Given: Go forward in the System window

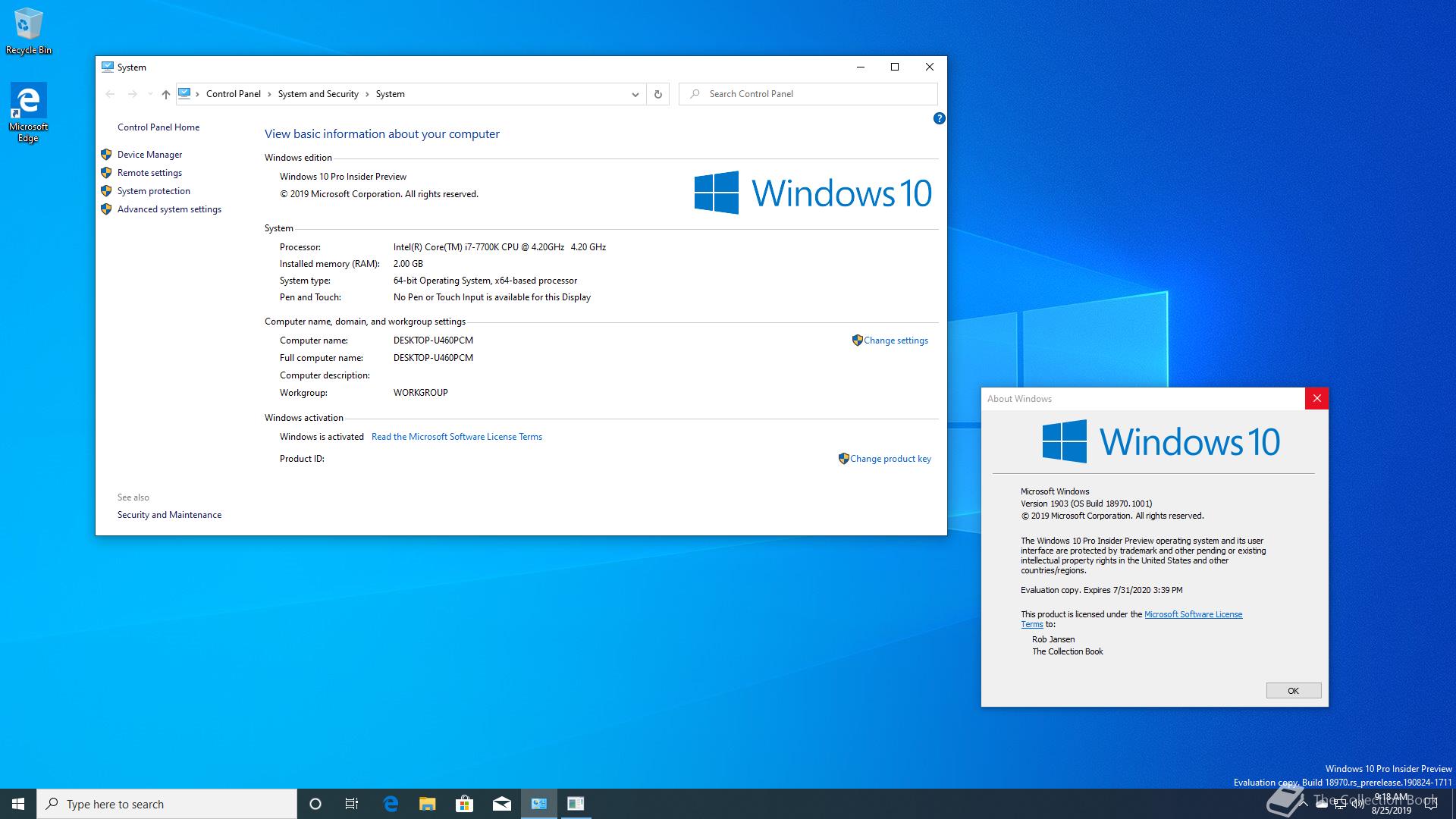Looking at the screenshot, I should [x=132, y=94].
